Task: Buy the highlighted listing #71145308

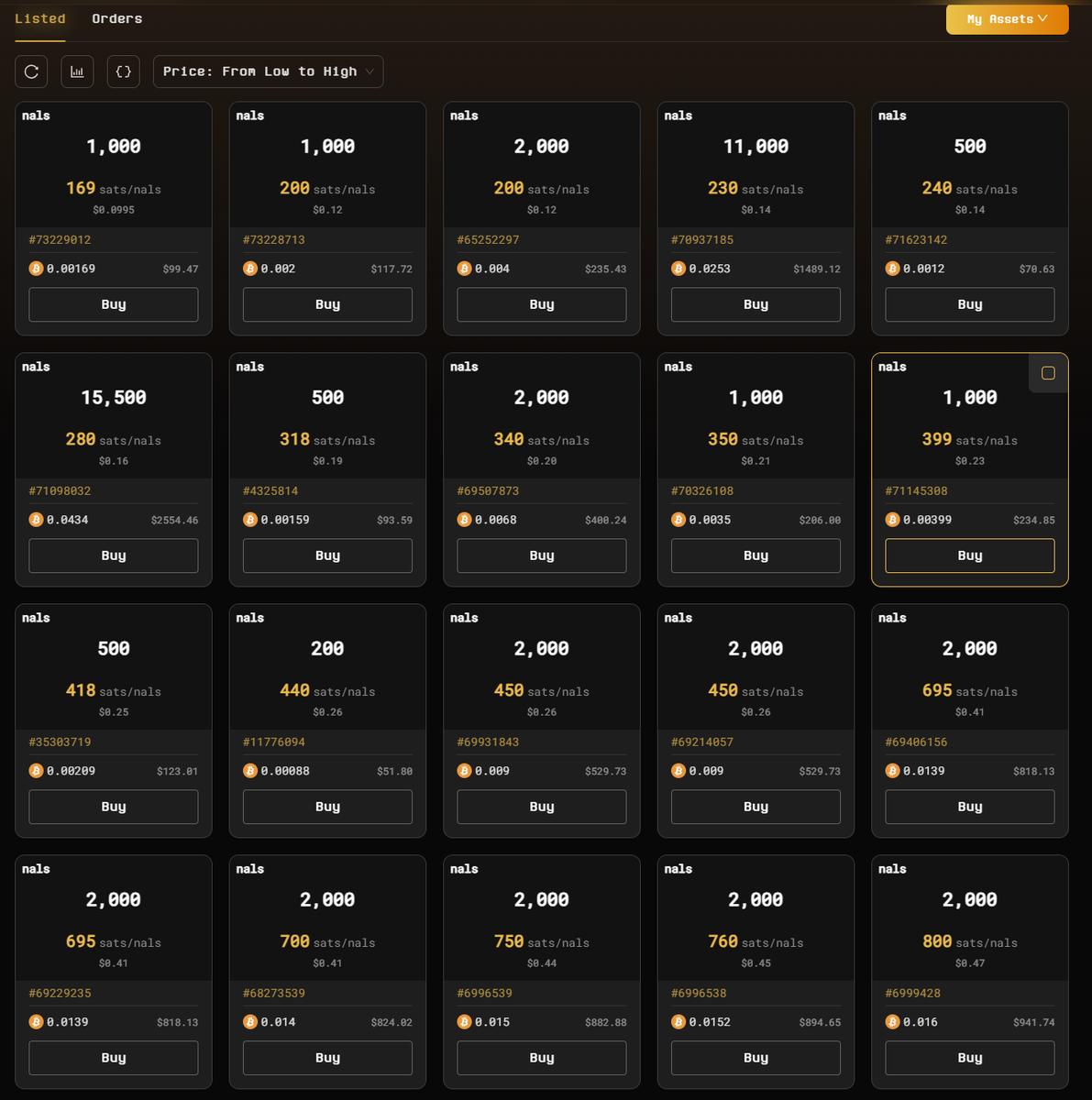Action: click(970, 555)
